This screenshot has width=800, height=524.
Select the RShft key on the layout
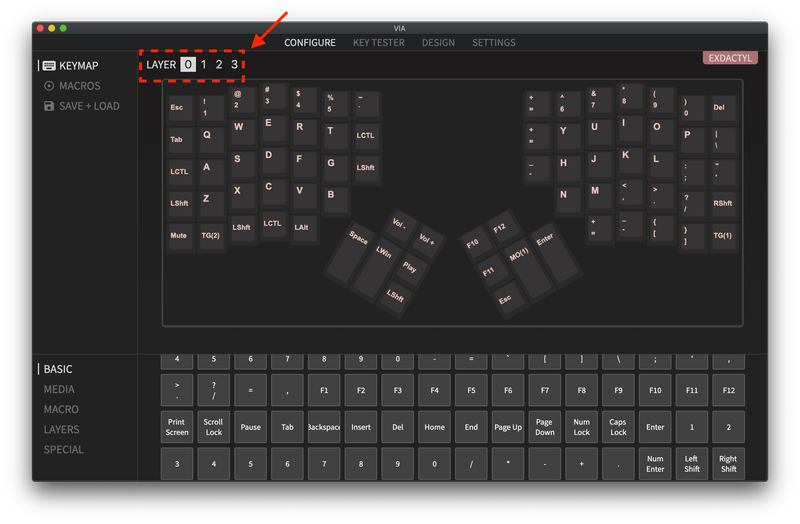(723, 205)
